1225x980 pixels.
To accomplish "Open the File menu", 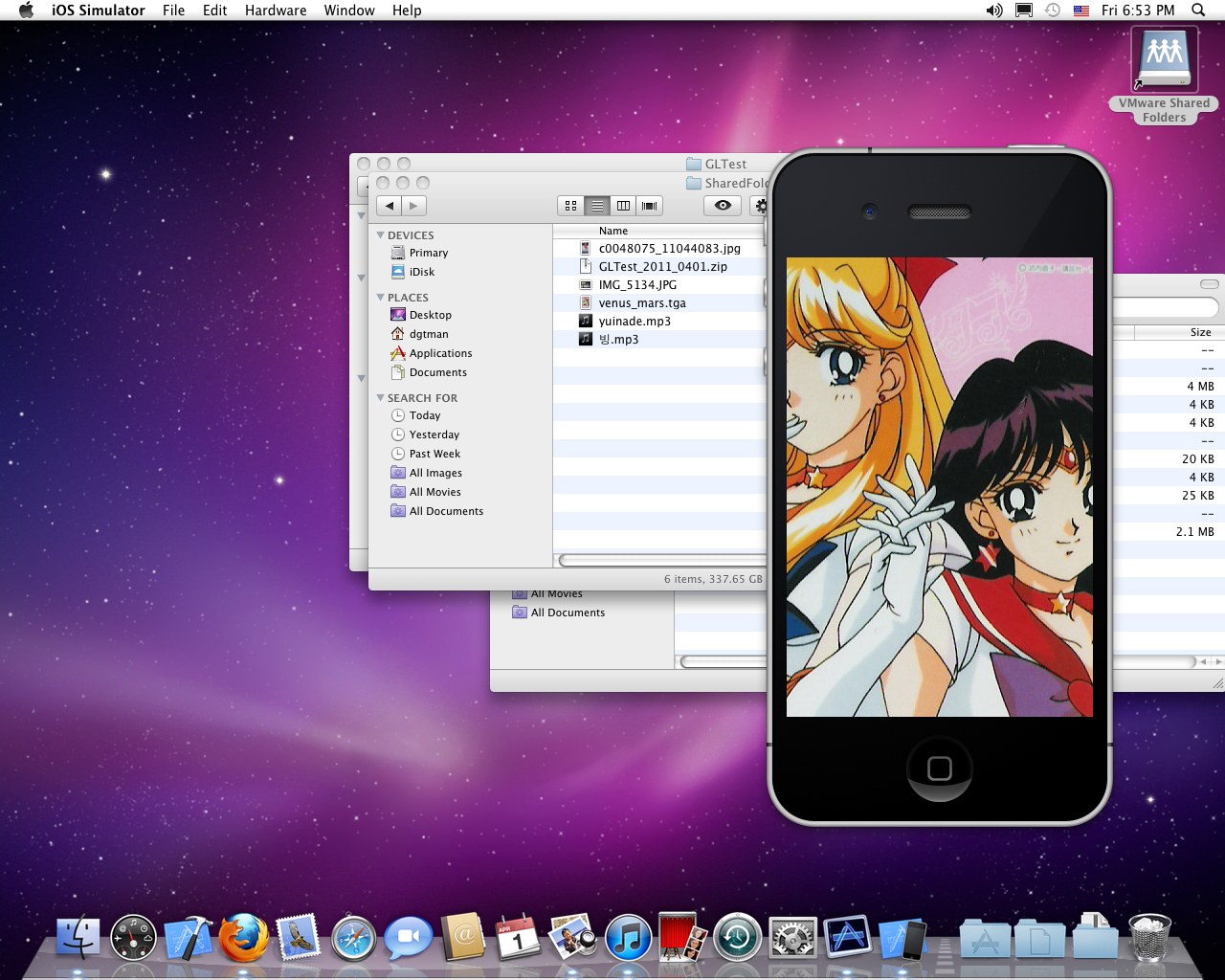I will tap(173, 11).
